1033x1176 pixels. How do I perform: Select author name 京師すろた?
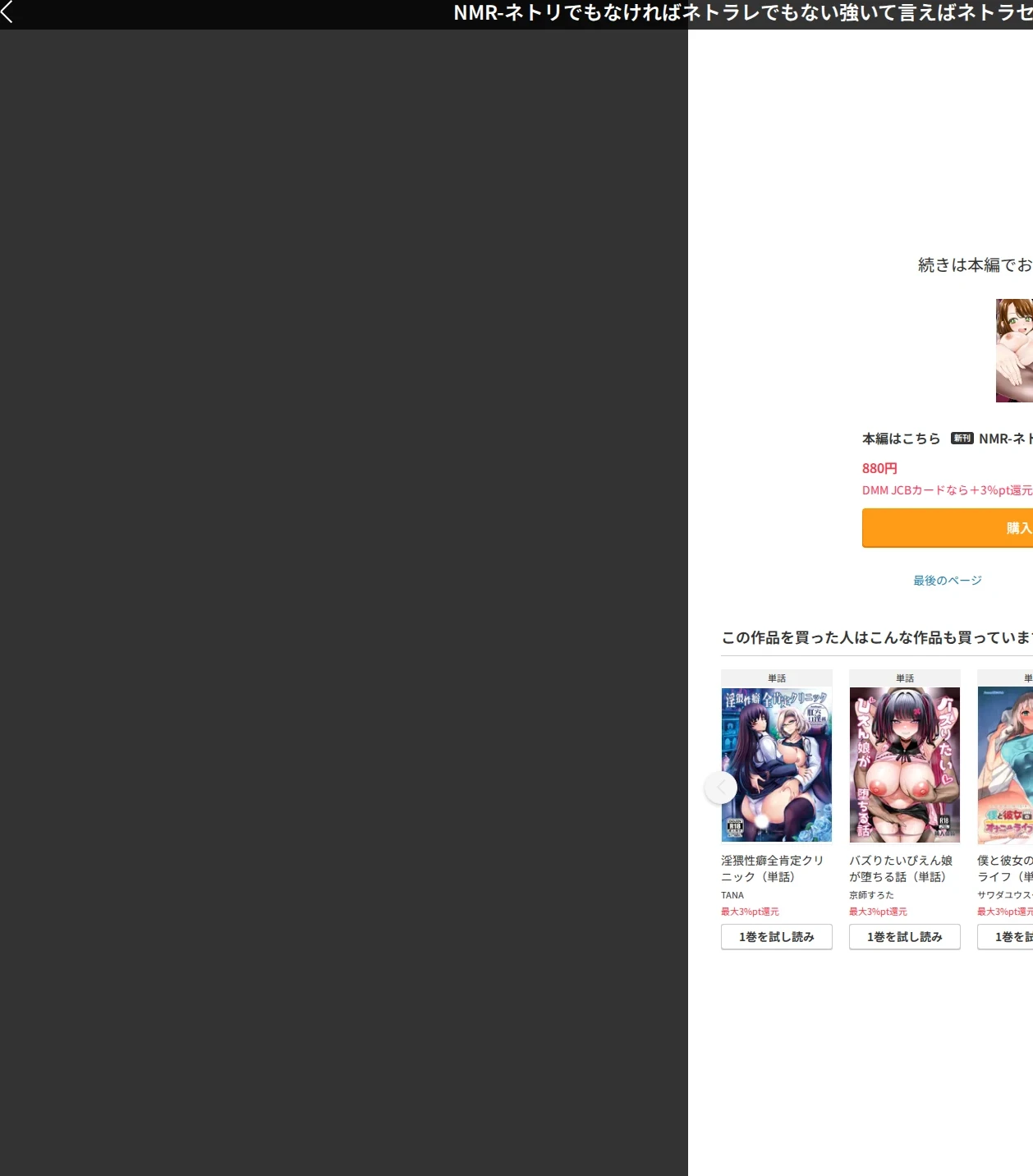click(871, 895)
